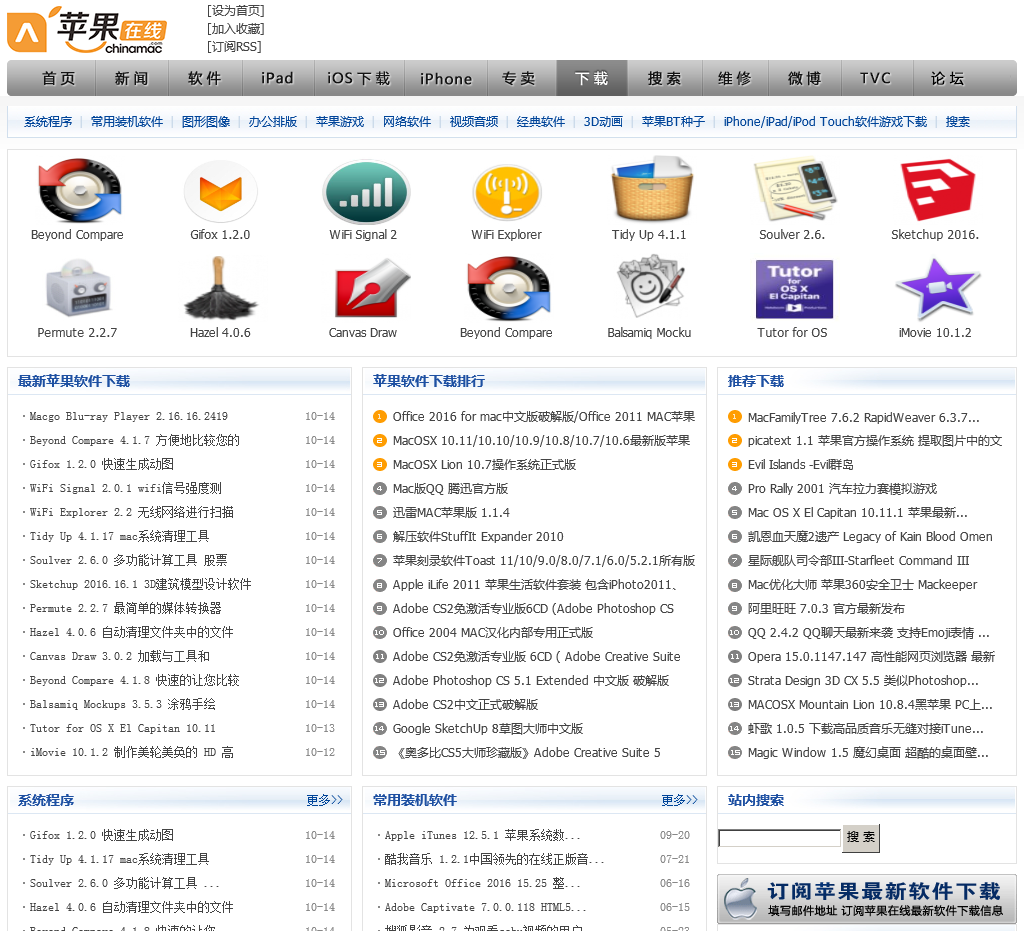Open Evil Islands -Evil群岛 entry

point(800,464)
